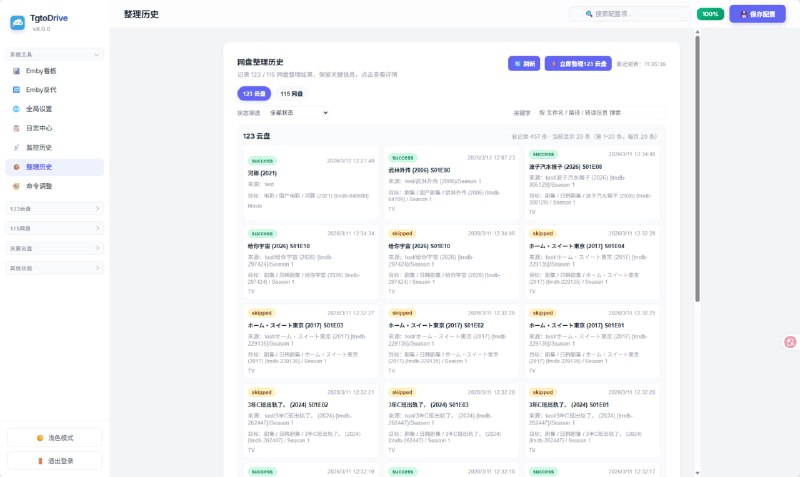Click the 立即整理123 云盘 button

point(578,64)
